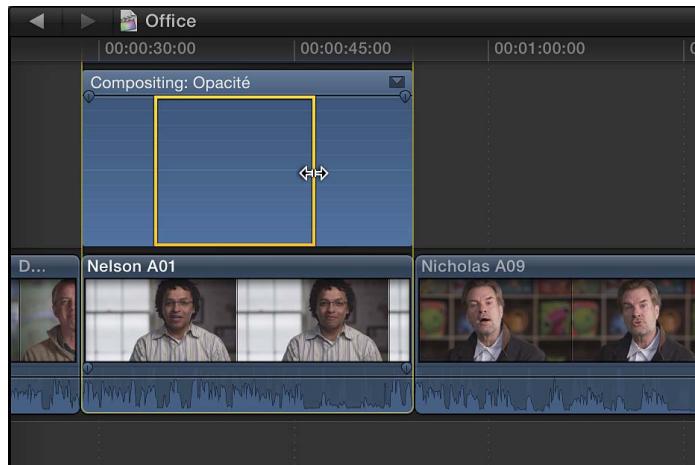Click ruler at 00:00:30:00 timecode
This screenshot has height=465, width=695.
(150, 48)
